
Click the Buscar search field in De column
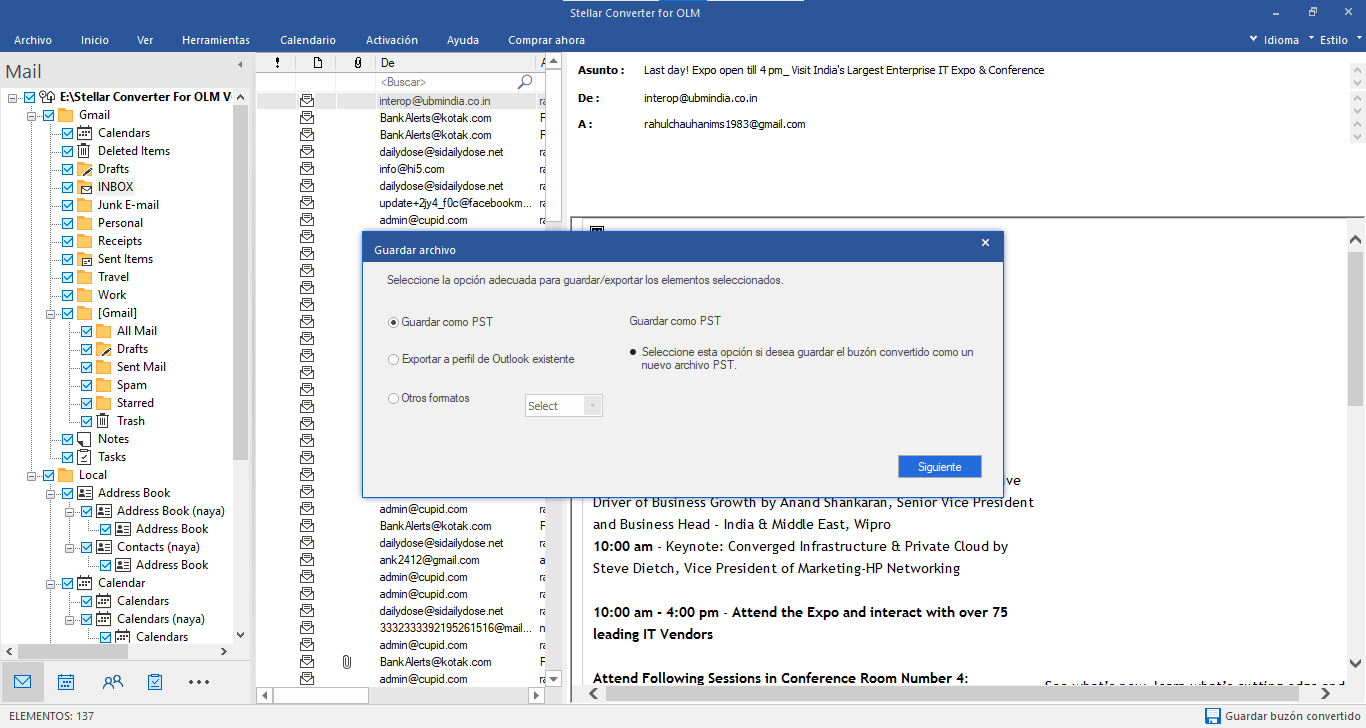[445, 82]
